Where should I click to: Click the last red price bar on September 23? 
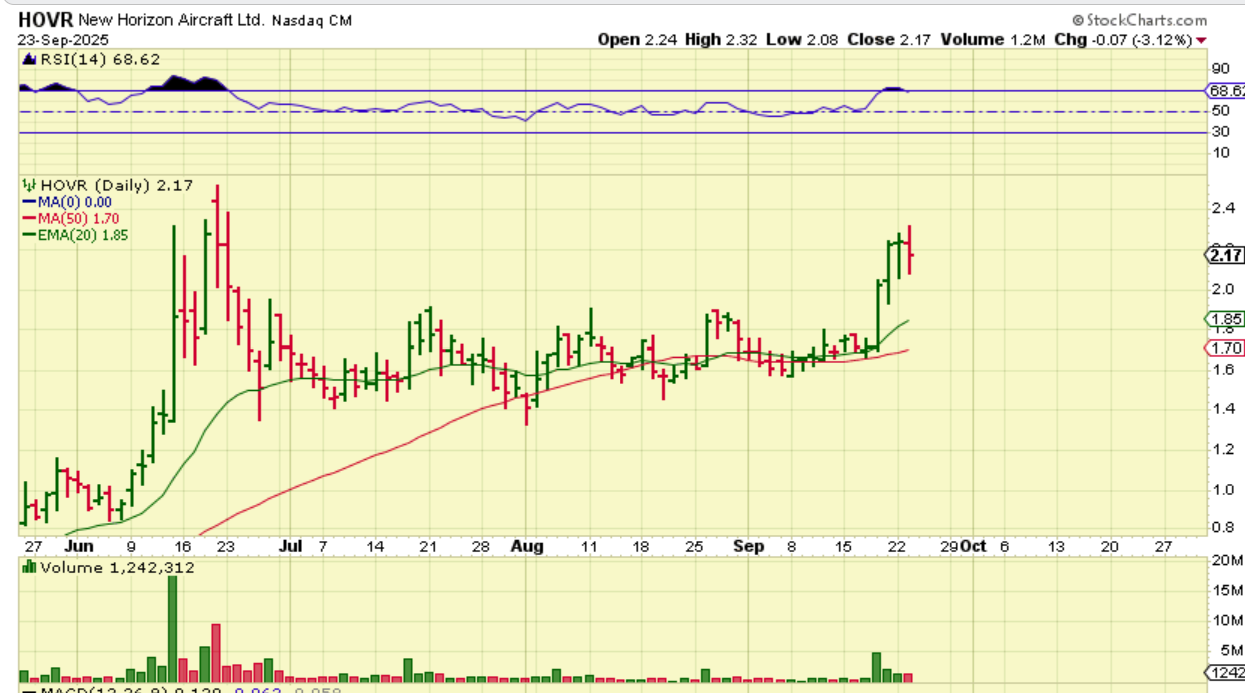(909, 249)
